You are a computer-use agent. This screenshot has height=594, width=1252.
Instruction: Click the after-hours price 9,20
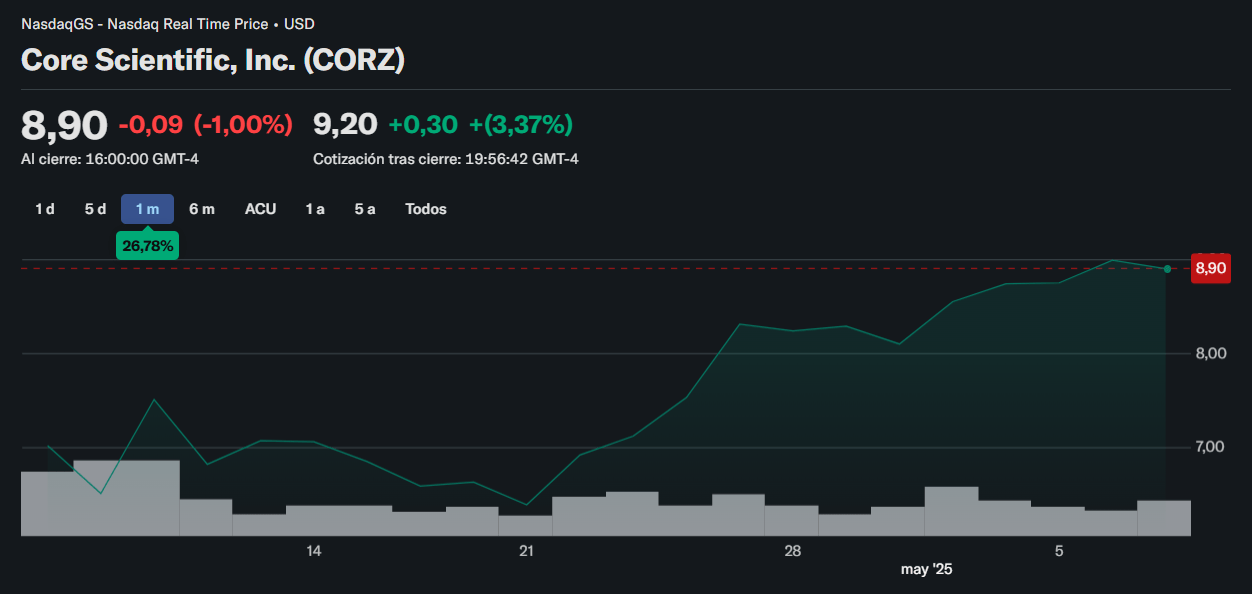[x=345, y=125]
